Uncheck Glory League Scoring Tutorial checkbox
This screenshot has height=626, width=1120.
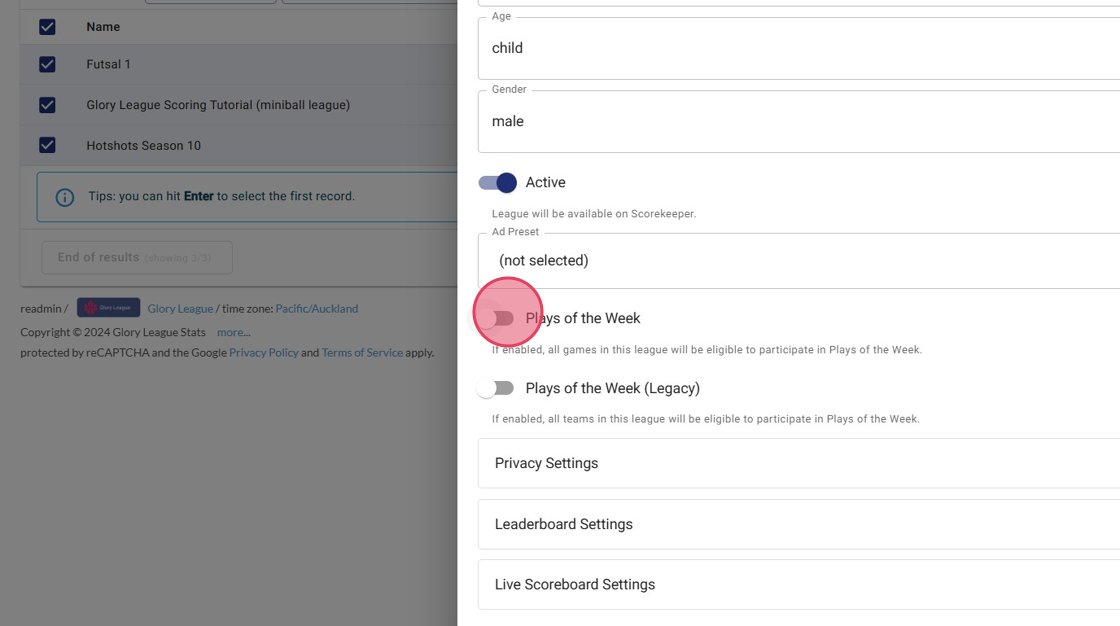coord(47,105)
